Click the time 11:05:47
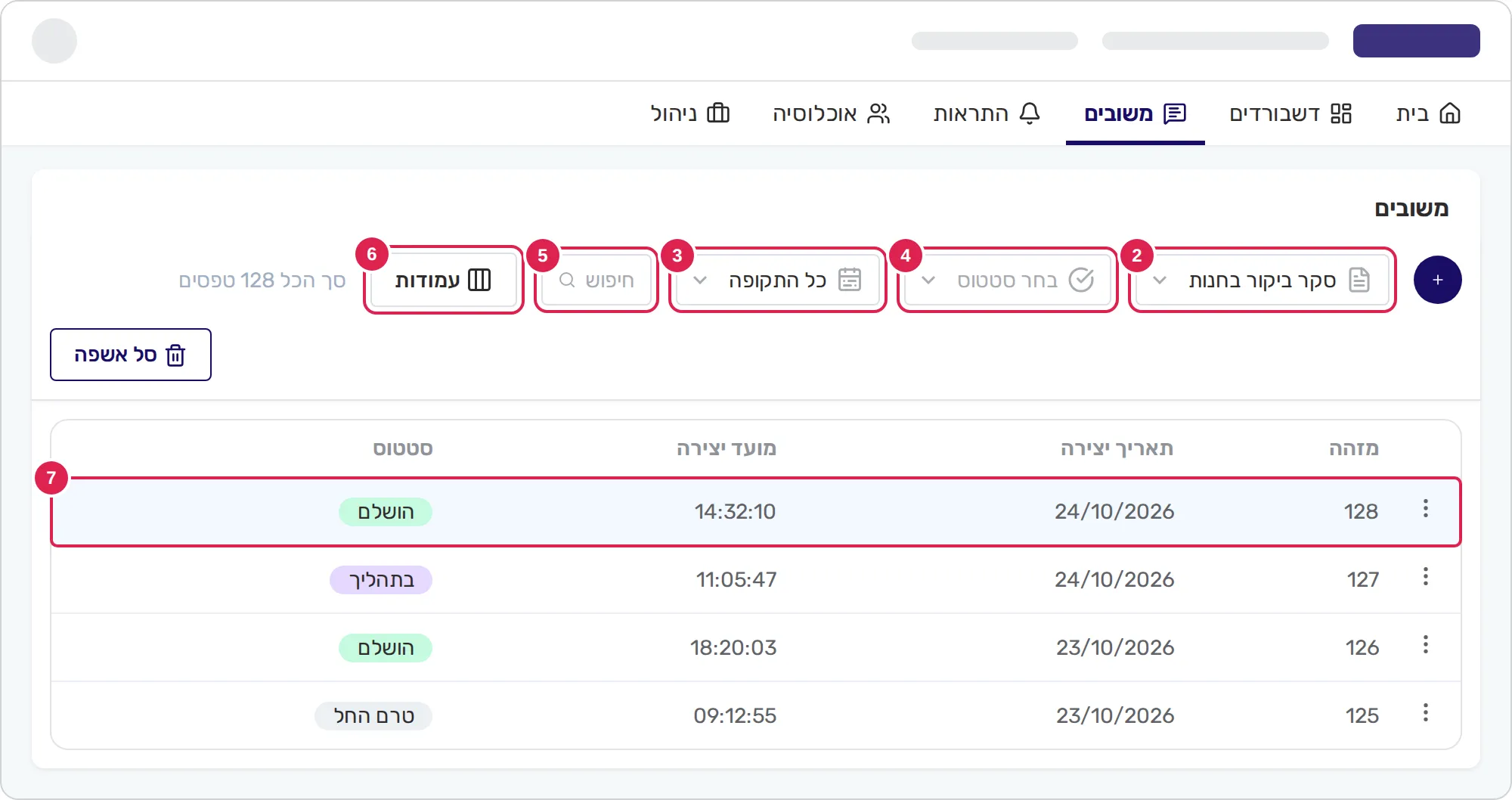The height and width of the screenshot is (800, 1512). 736,580
